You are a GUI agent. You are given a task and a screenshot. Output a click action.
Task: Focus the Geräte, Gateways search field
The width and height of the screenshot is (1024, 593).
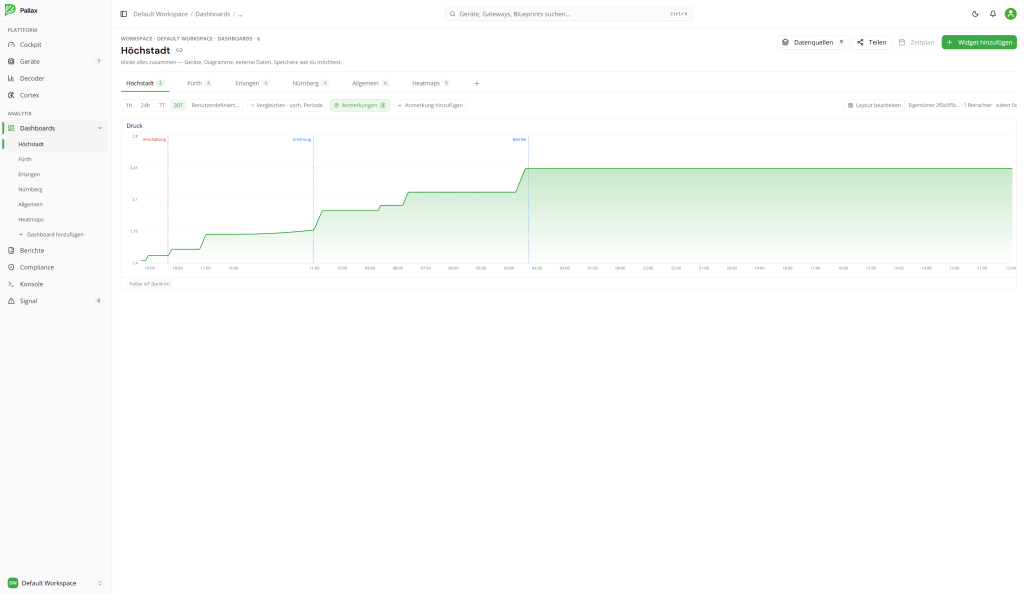pos(568,14)
